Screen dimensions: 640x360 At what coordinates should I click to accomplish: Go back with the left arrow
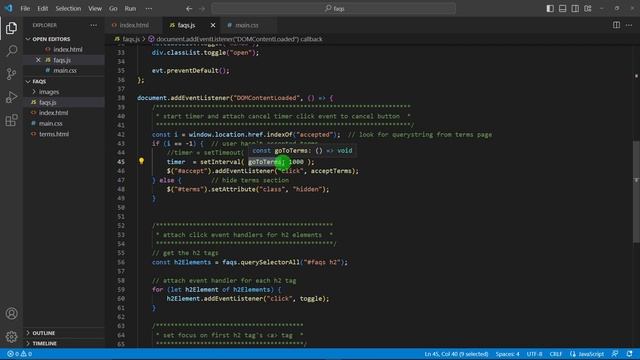point(189,9)
